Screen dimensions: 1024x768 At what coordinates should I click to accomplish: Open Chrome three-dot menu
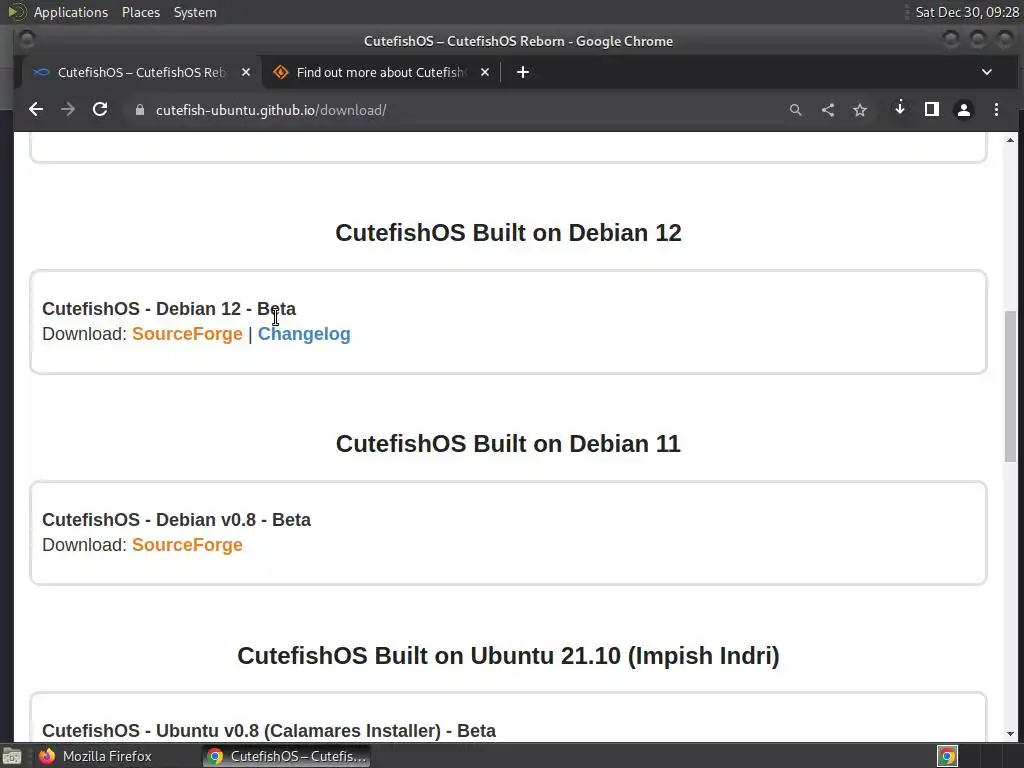[996, 110]
